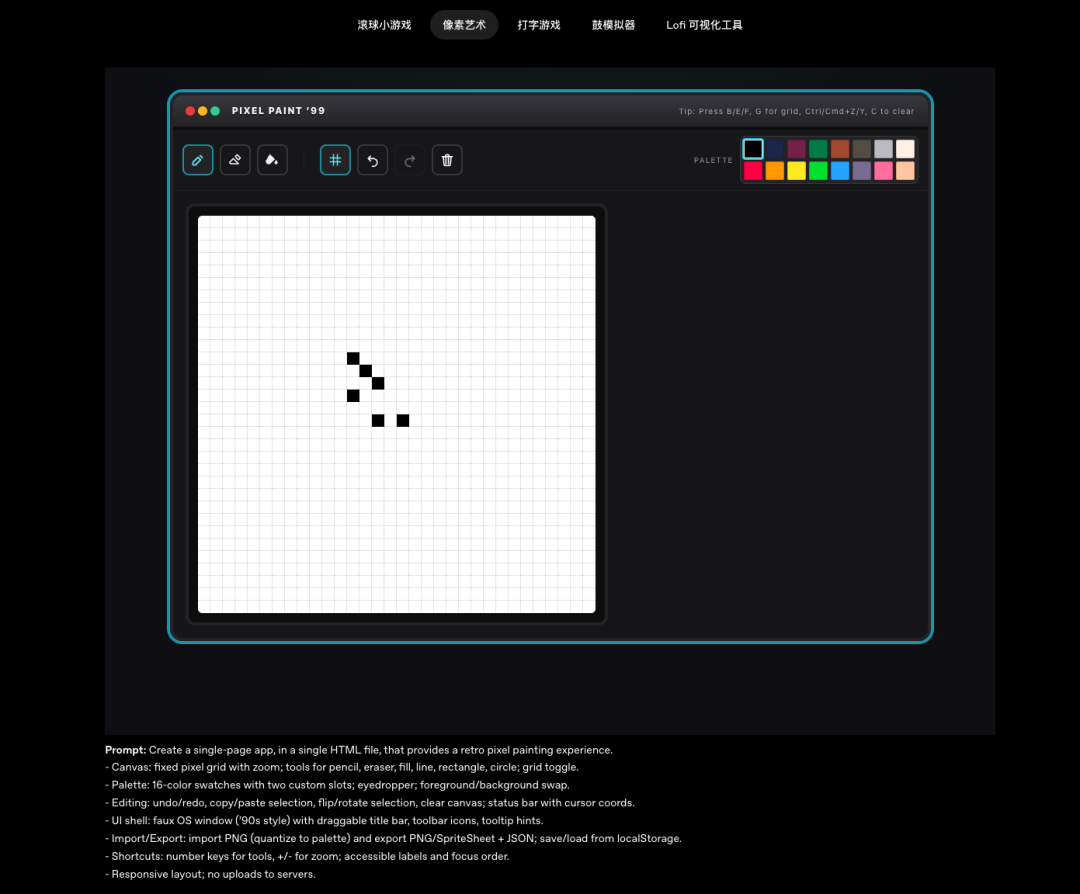
Task: Toggle the grid overlay button
Action: click(335, 160)
